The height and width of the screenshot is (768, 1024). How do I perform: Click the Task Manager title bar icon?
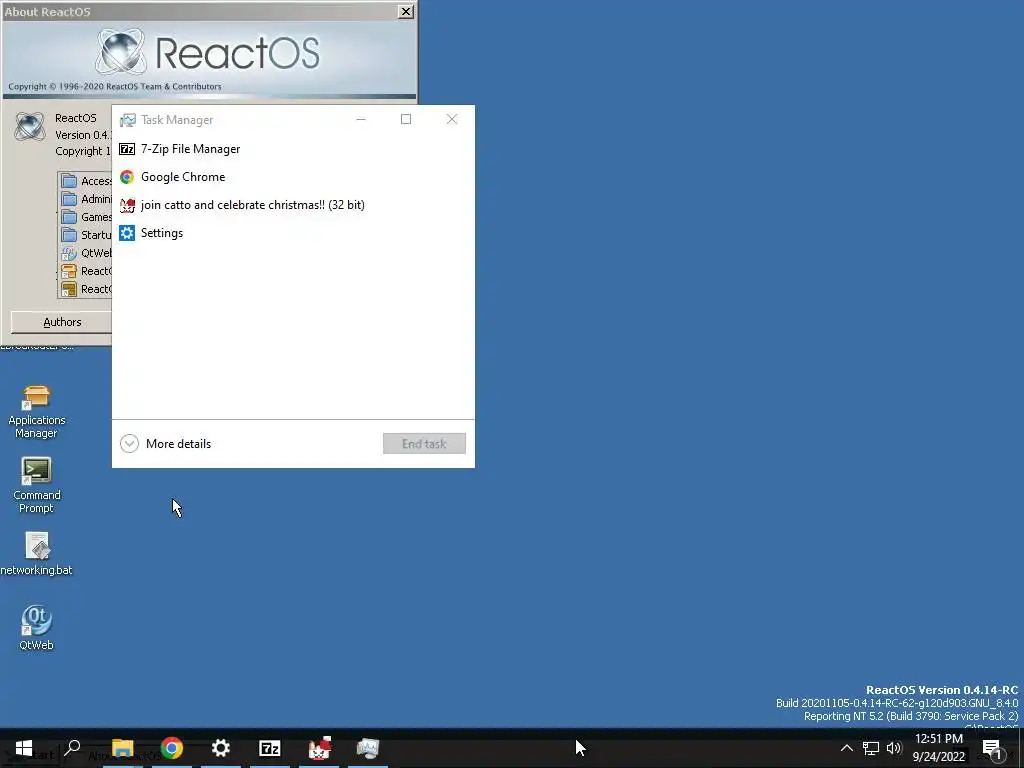click(x=128, y=120)
